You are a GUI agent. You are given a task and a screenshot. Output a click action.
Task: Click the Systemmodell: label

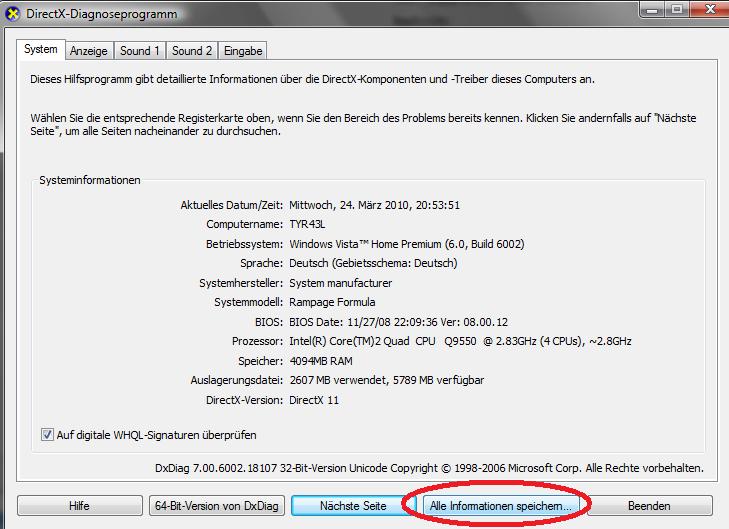248,302
